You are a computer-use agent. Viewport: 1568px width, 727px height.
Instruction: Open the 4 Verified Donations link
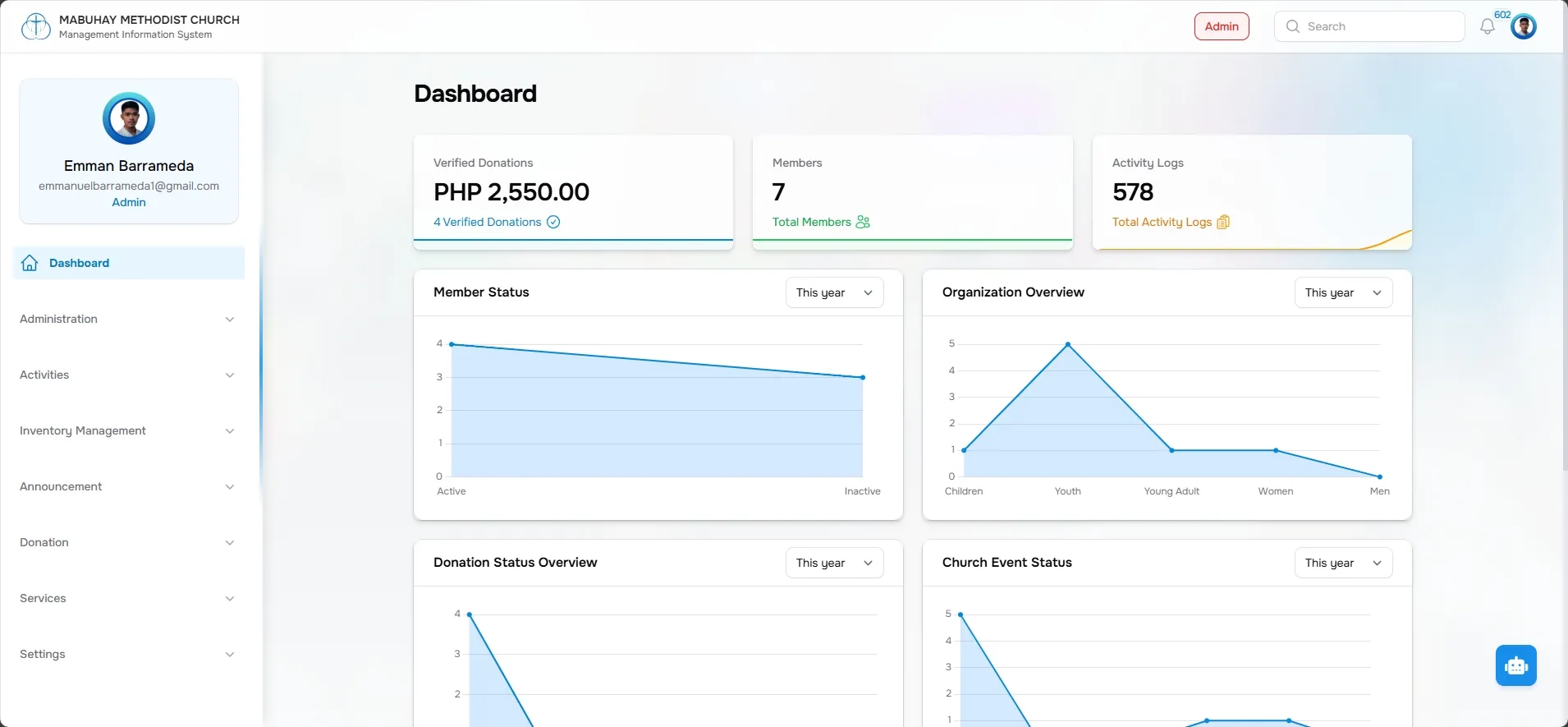pyautogui.click(x=488, y=222)
